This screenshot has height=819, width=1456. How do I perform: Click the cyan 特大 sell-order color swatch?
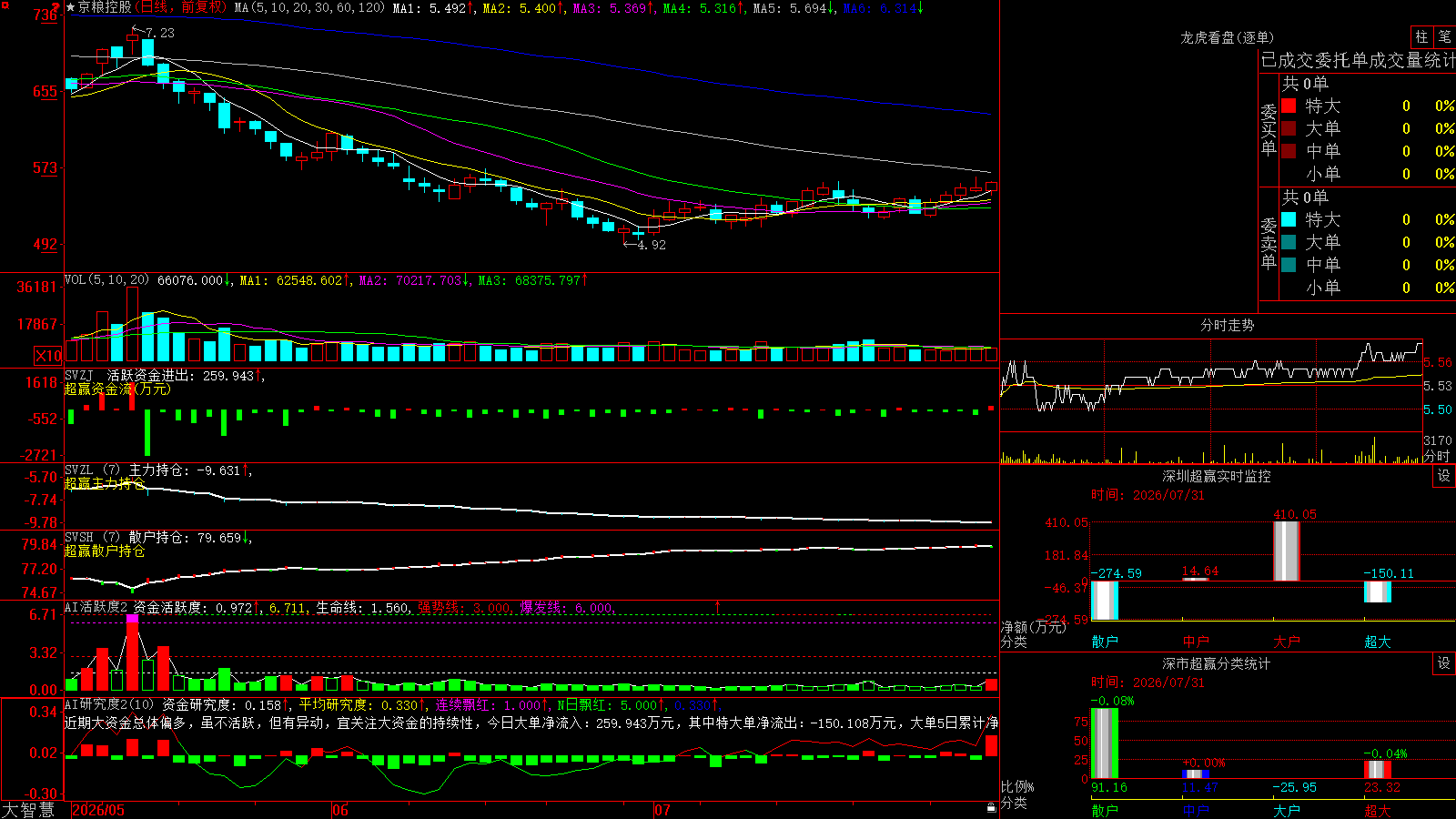coord(1289,219)
